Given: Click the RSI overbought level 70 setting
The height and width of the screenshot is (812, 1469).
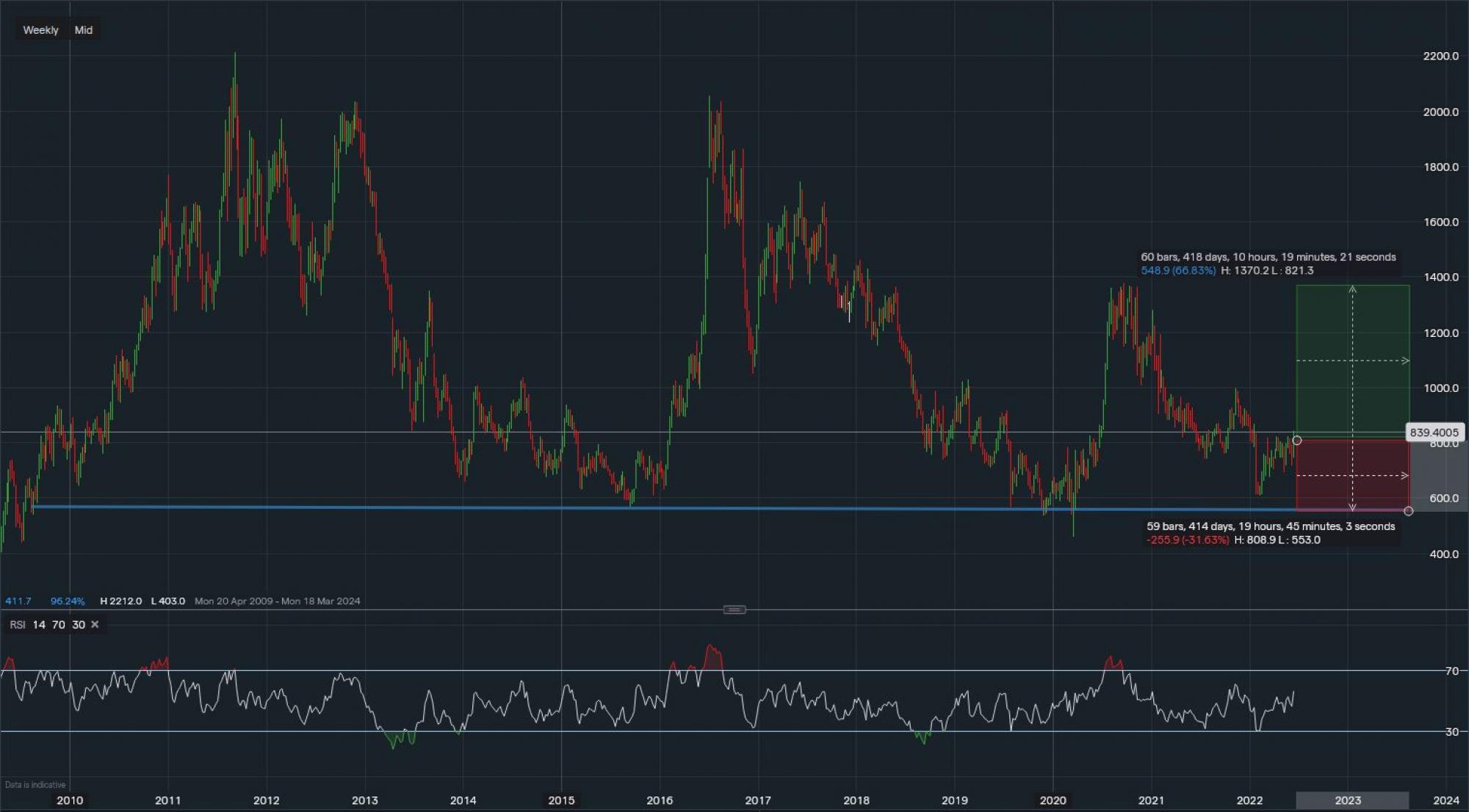Looking at the screenshot, I should (x=59, y=625).
